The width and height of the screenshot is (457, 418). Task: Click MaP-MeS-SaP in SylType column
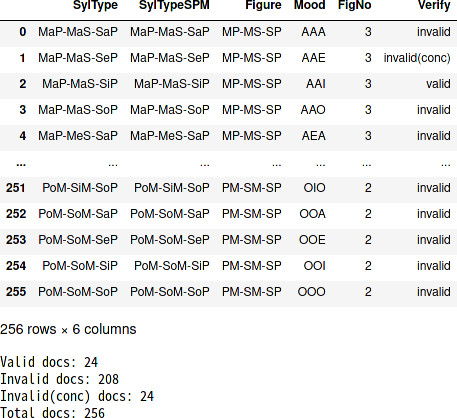pyautogui.click(x=78, y=136)
